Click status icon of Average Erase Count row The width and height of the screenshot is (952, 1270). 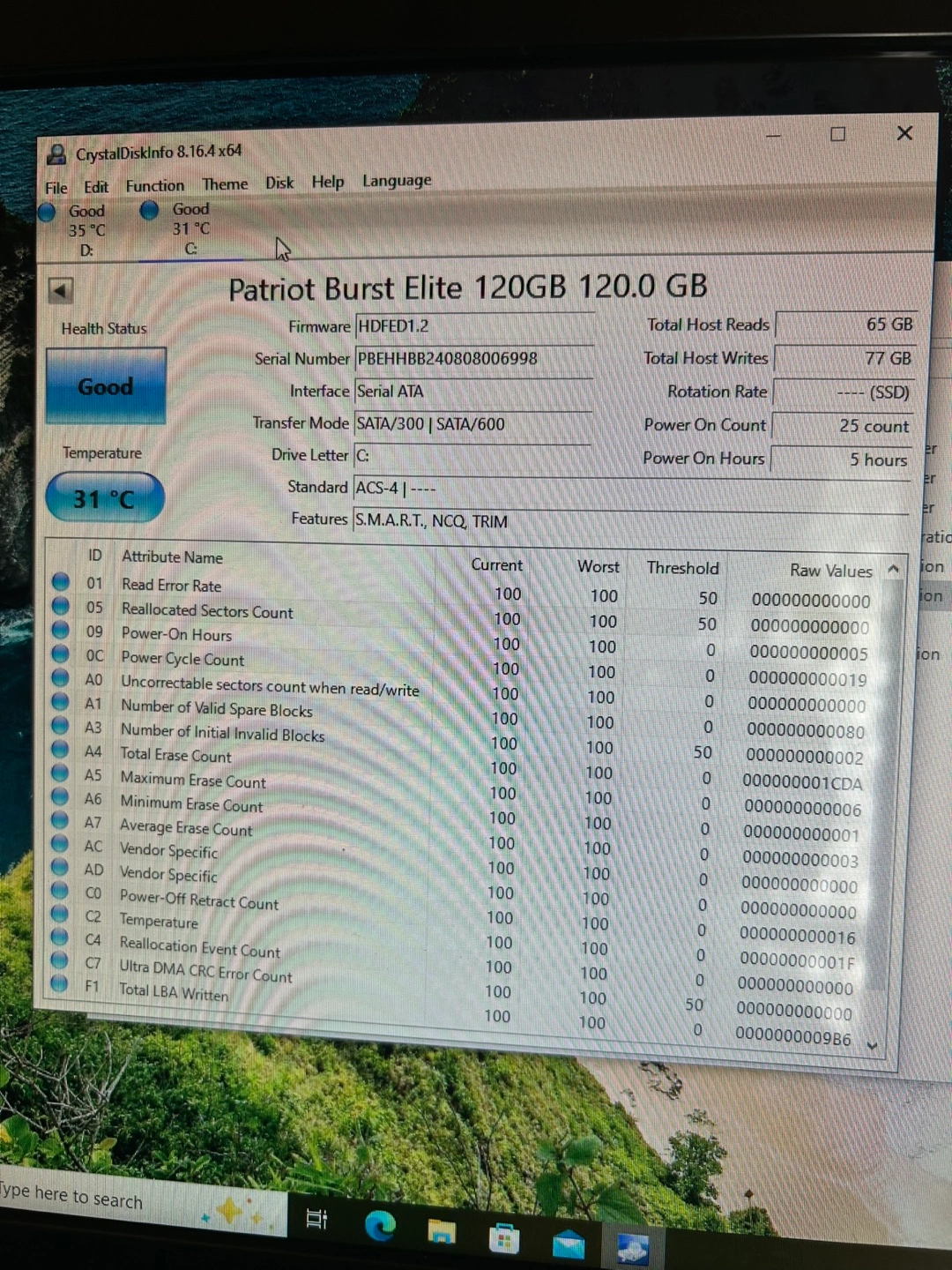point(60,820)
